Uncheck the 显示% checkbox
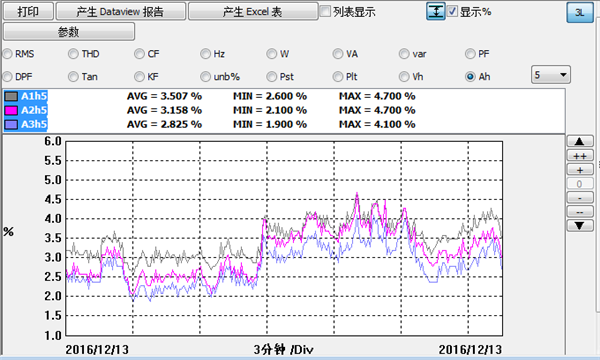600x360 pixels. (452, 11)
